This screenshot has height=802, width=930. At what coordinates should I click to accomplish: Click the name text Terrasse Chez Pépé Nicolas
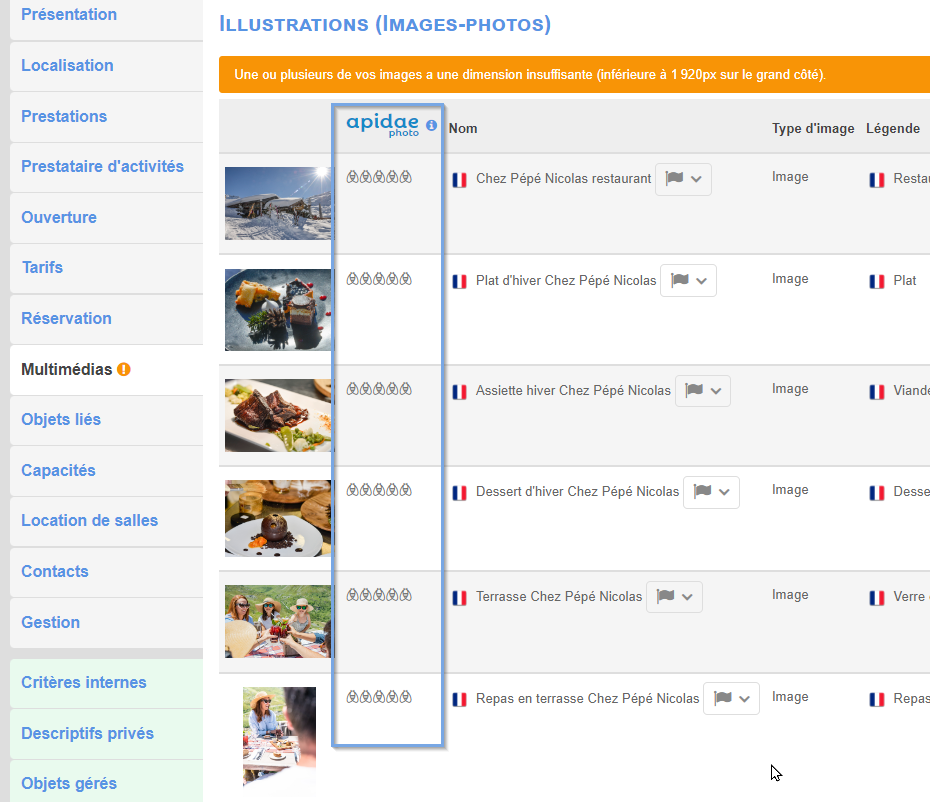[559, 597]
